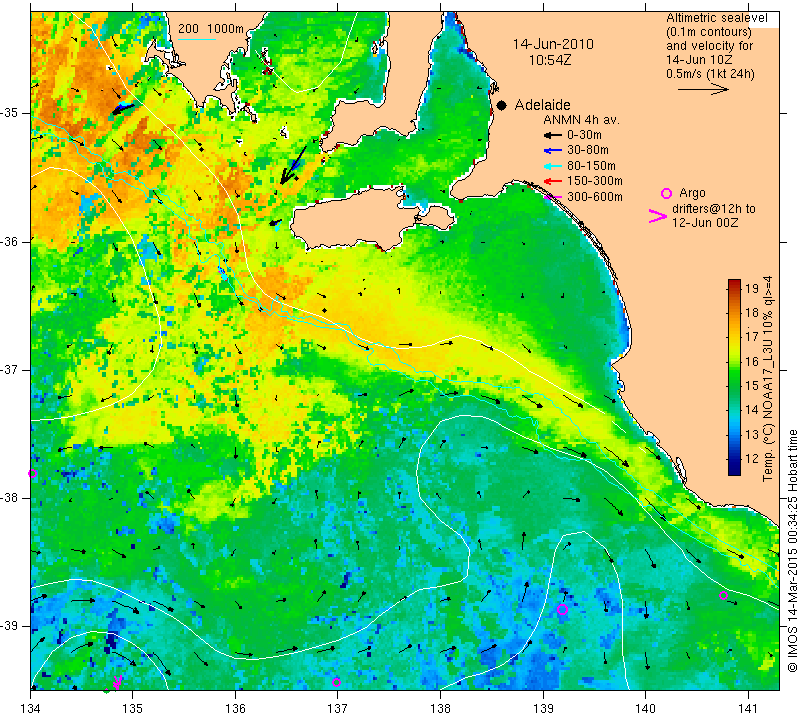
Task: Click the thick blue current arrow near 35°S, 135°E
Action: pos(123,108)
